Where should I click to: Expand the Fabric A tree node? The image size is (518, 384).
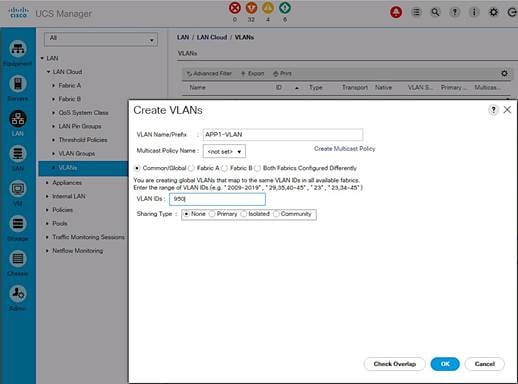pyautogui.click(x=53, y=86)
